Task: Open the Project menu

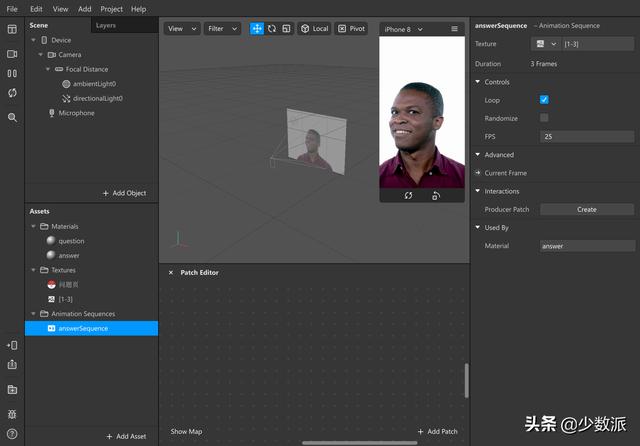Action: click(x=111, y=8)
